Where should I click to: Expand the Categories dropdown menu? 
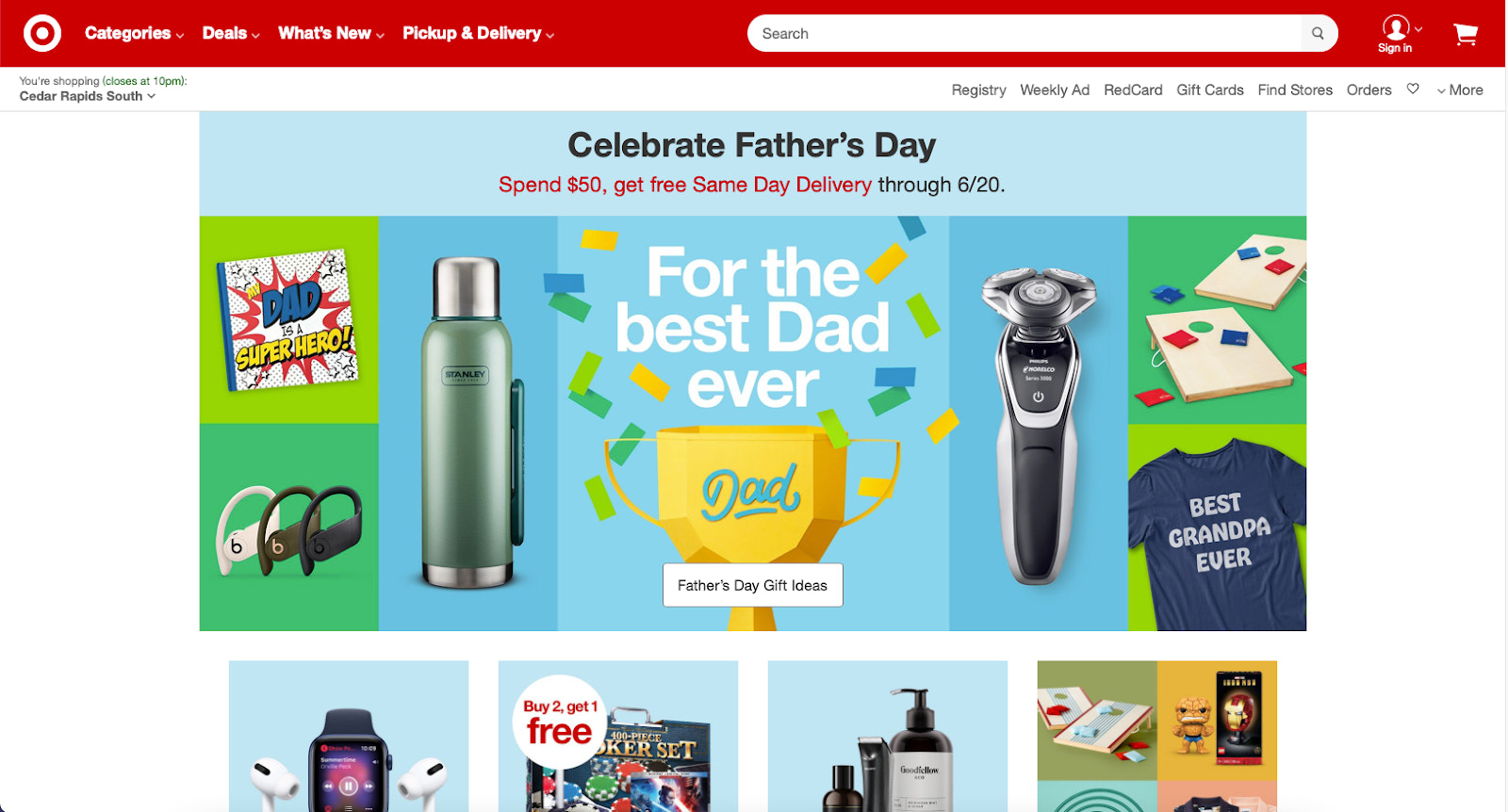134,33
